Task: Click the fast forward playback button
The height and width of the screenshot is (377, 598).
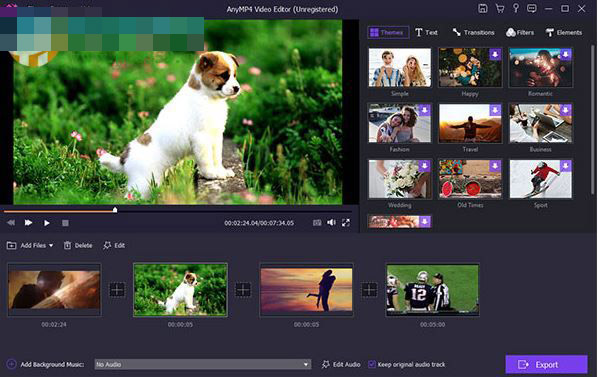Action: tap(28, 223)
